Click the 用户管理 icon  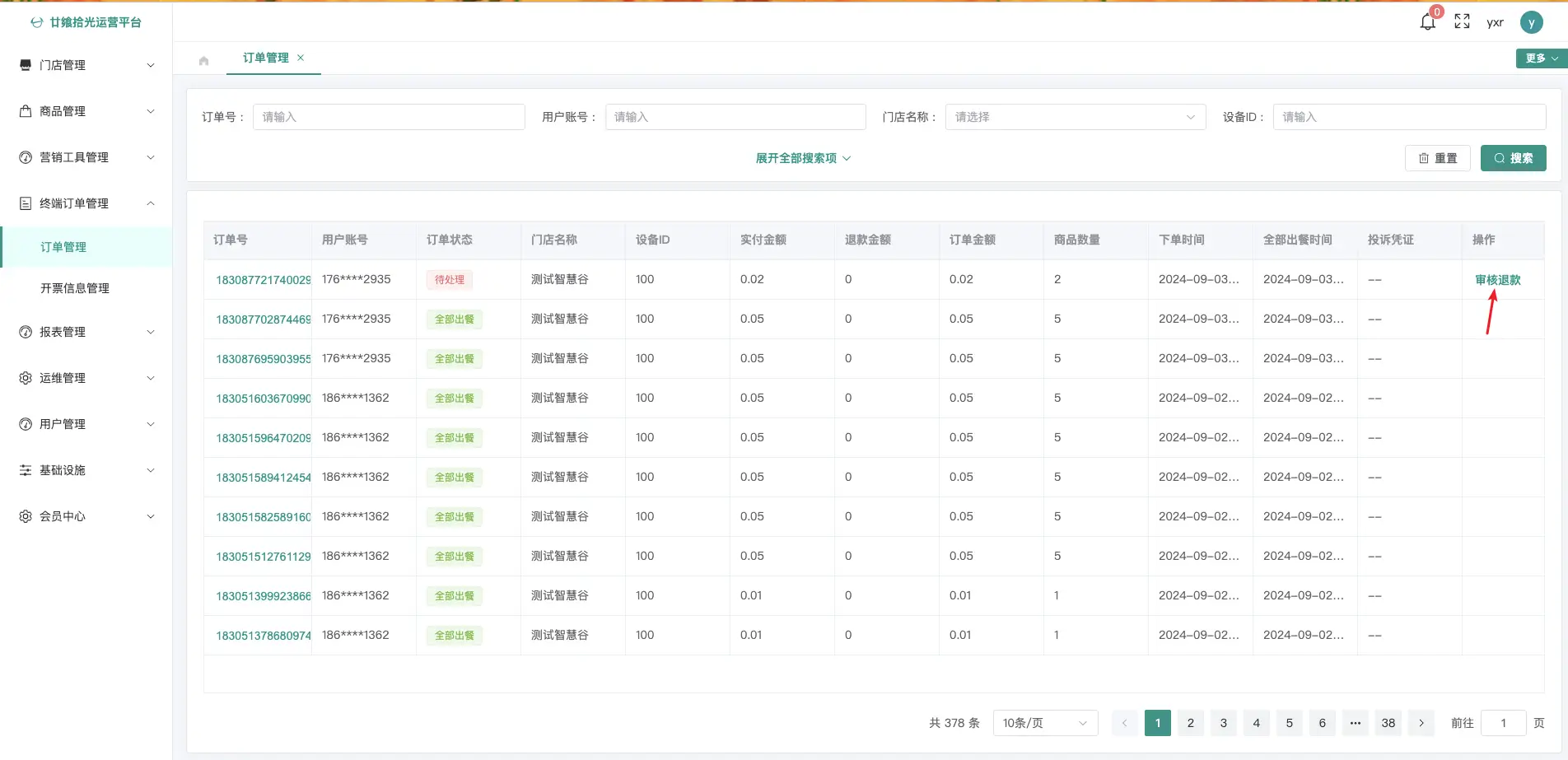click(x=26, y=424)
